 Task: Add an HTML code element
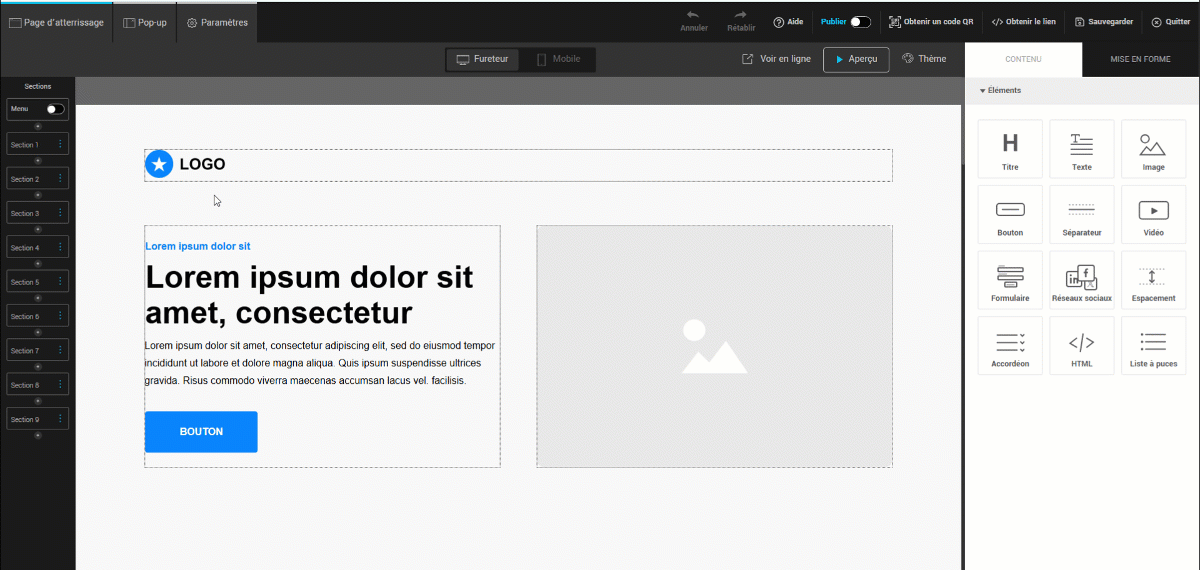1081,346
